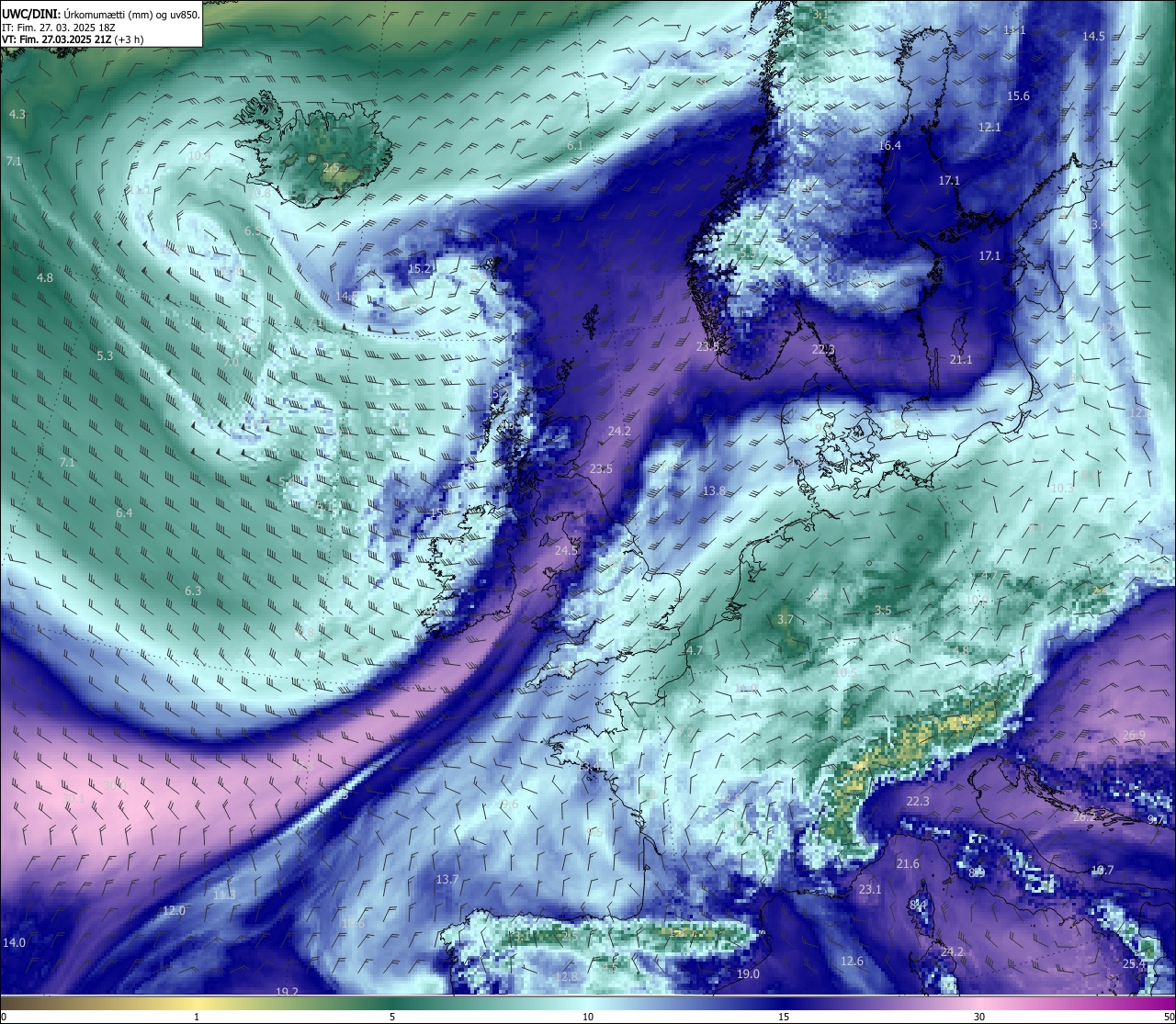The width and height of the screenshot is (1176, 1024).
Task: Click the '14.5' value in the top-right corner
Action: pos(1093,37)
